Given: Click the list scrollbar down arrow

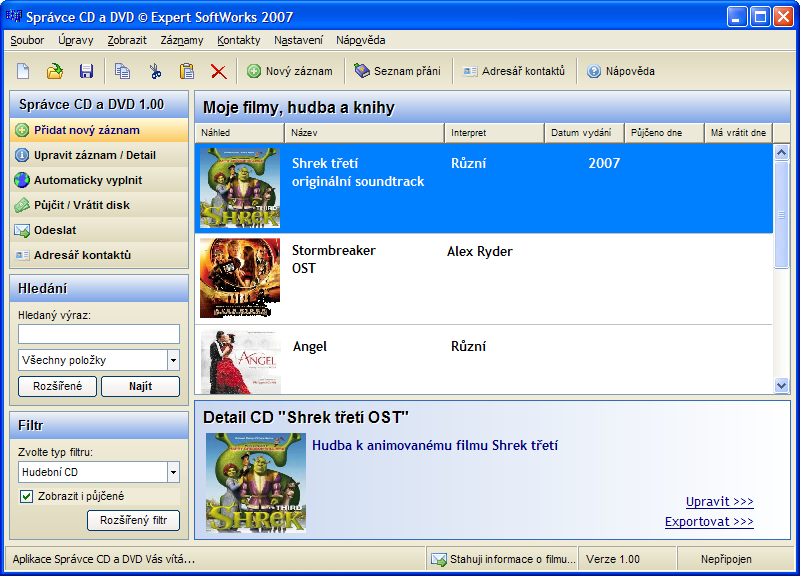Looking at the screenshot, I should [781, 386].
